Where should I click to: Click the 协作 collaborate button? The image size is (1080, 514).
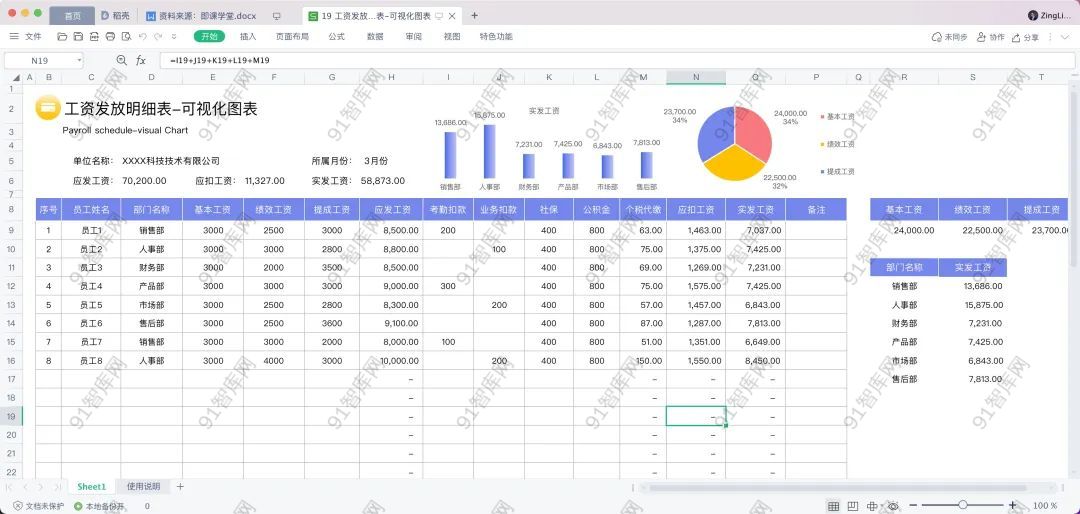989,37
